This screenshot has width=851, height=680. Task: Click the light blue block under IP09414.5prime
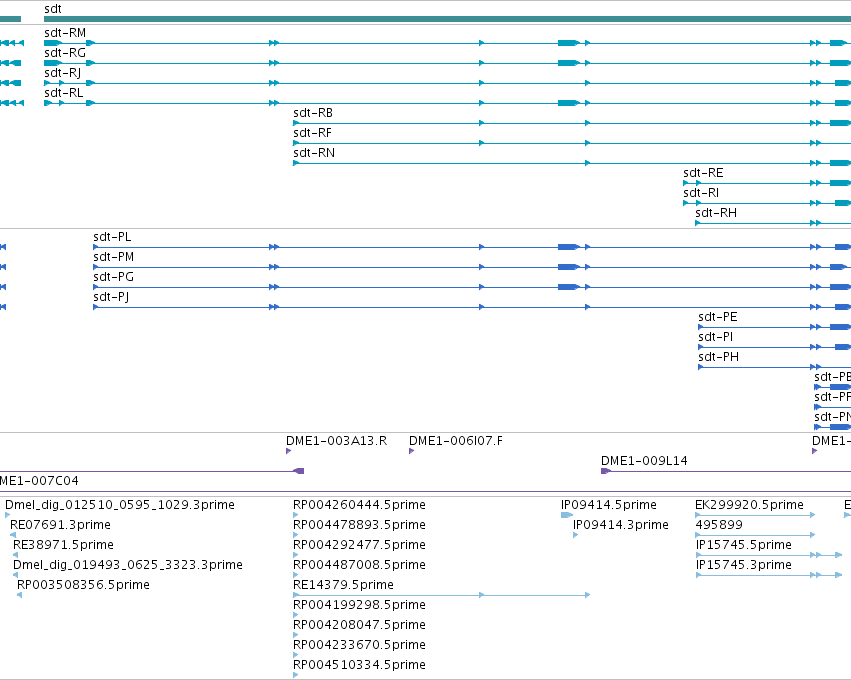point(566,515)
